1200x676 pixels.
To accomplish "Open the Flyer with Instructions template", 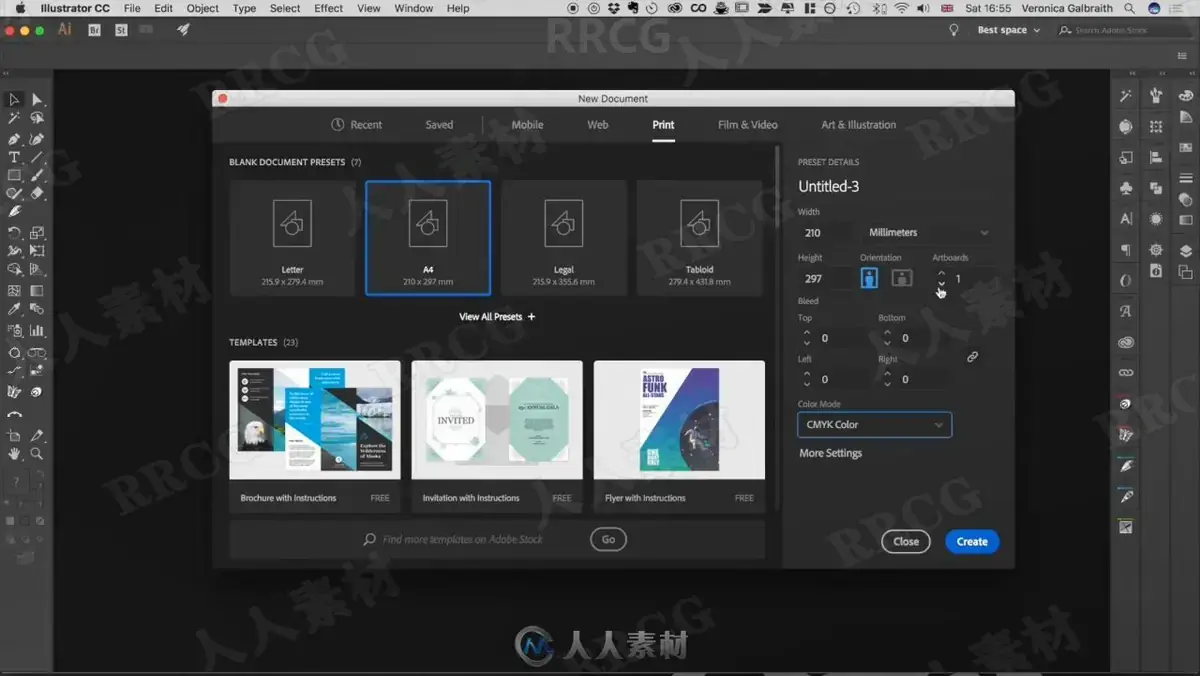I will point(679,436).
